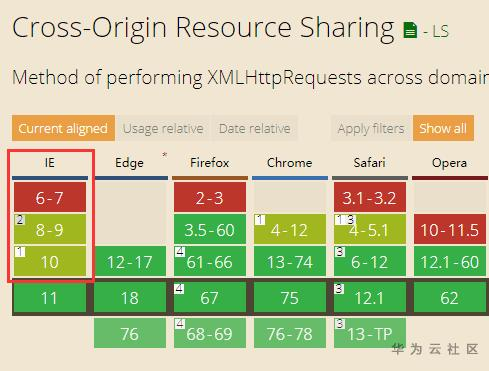
Task: Click note 3 marker on Safari 6-12
Action: click(340, 252)
